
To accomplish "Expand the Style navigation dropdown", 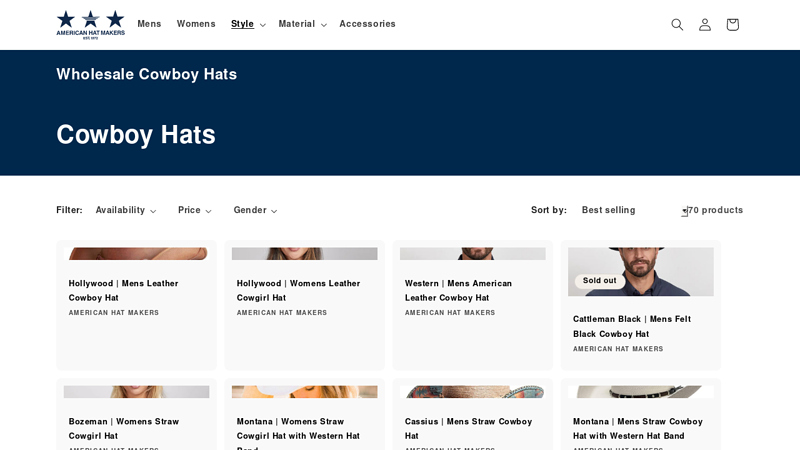I will click(248, 24).
